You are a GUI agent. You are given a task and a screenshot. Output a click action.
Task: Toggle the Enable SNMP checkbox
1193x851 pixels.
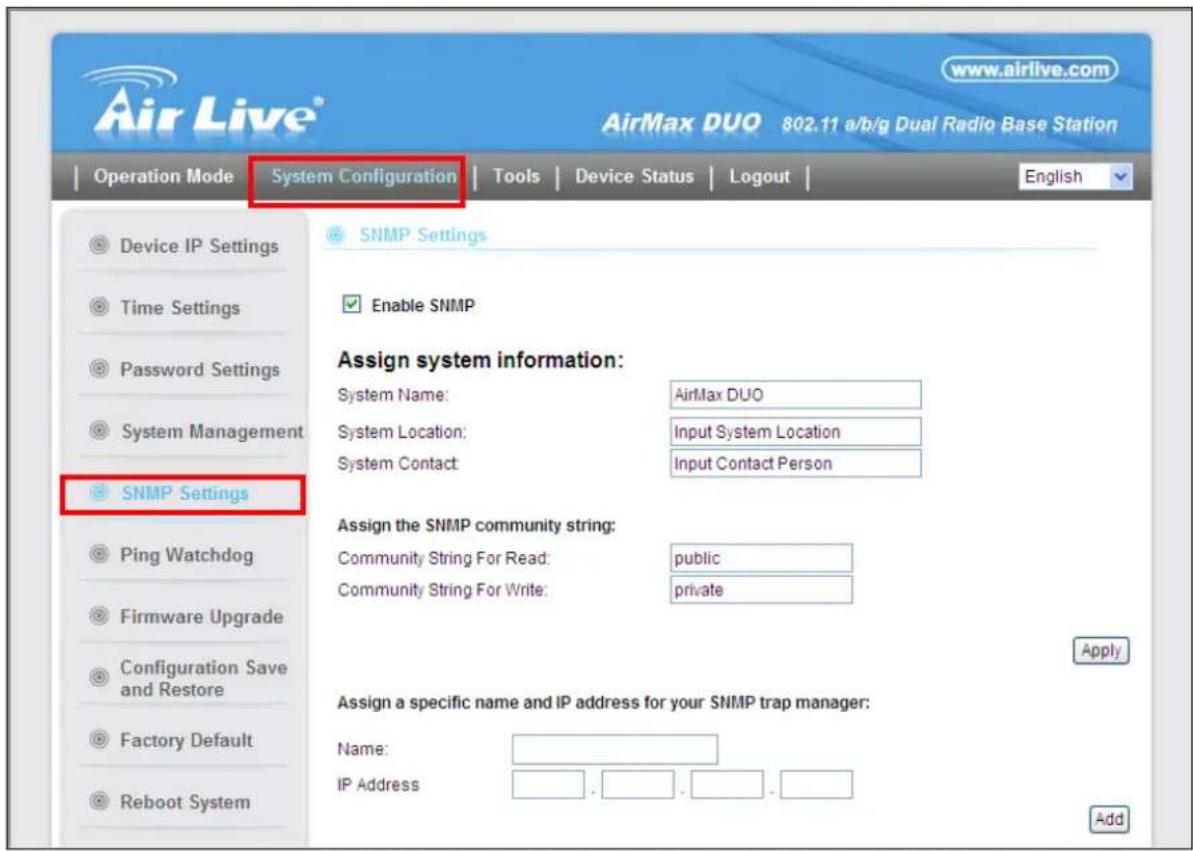pyautogui.click(x=351, y=304)
